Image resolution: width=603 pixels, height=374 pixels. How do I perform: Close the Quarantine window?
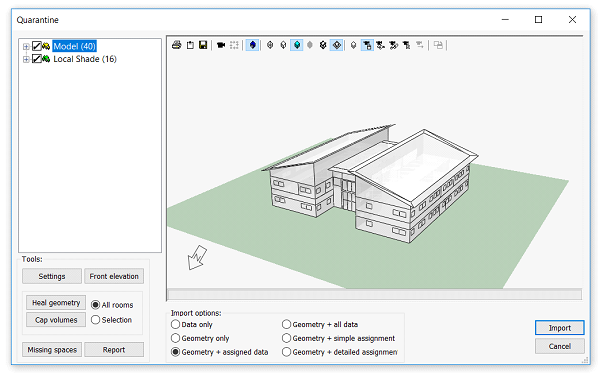(x=572, y=20)
